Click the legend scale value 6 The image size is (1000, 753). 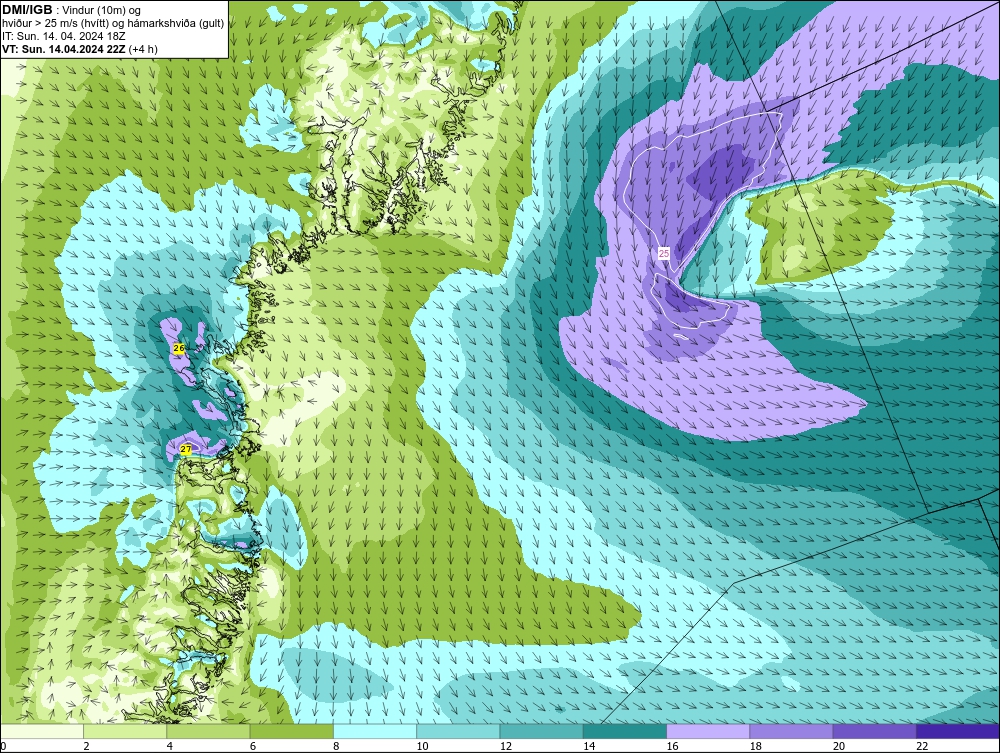click(253, 747)
